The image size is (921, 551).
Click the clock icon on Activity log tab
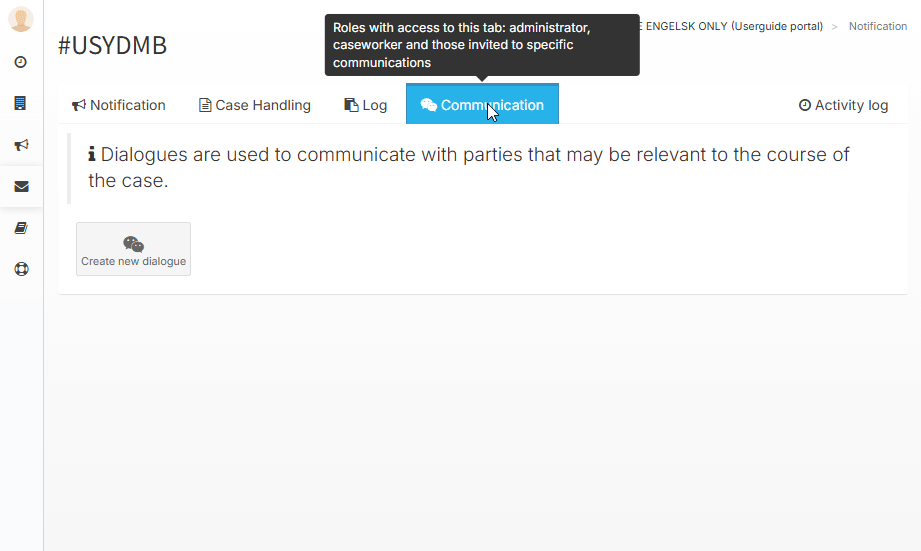(x=804, y=105)
